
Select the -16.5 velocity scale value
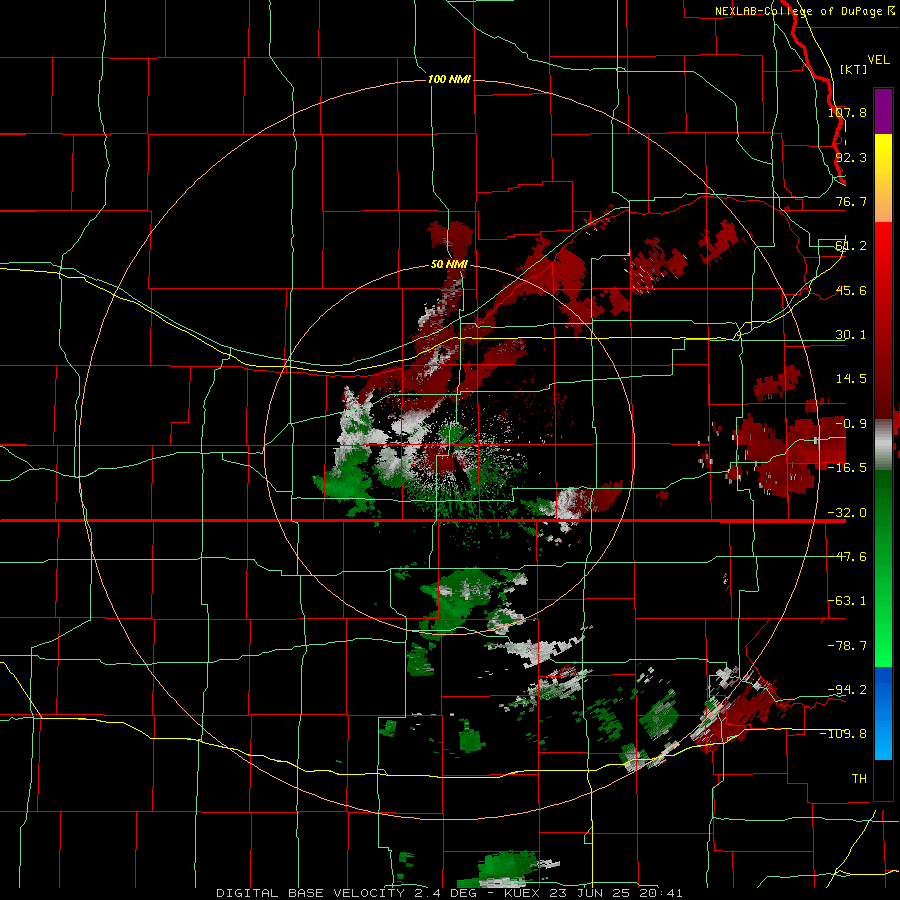tap(847, 468)
